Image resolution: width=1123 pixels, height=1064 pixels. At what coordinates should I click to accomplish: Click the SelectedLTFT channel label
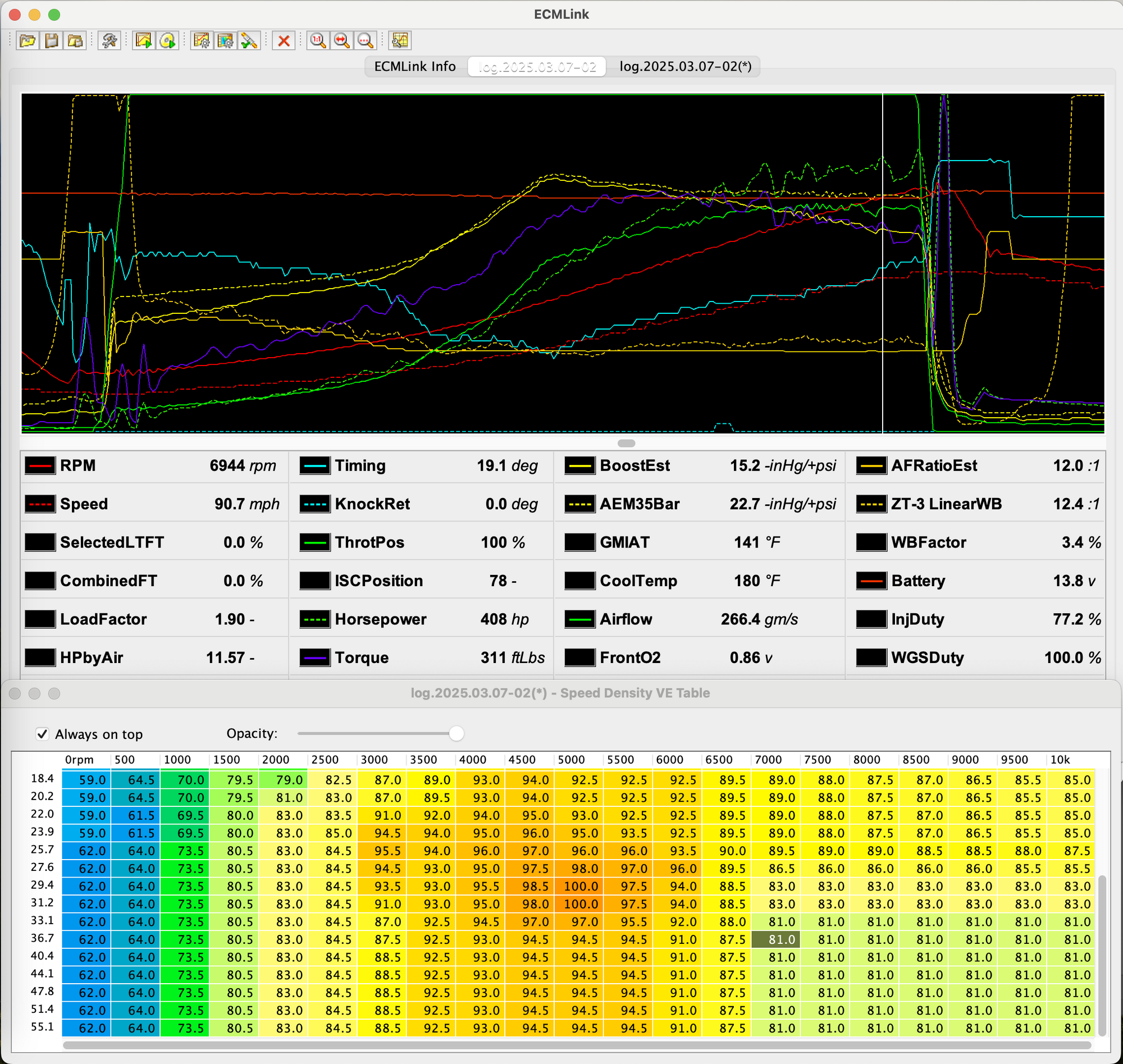point(112,542)
